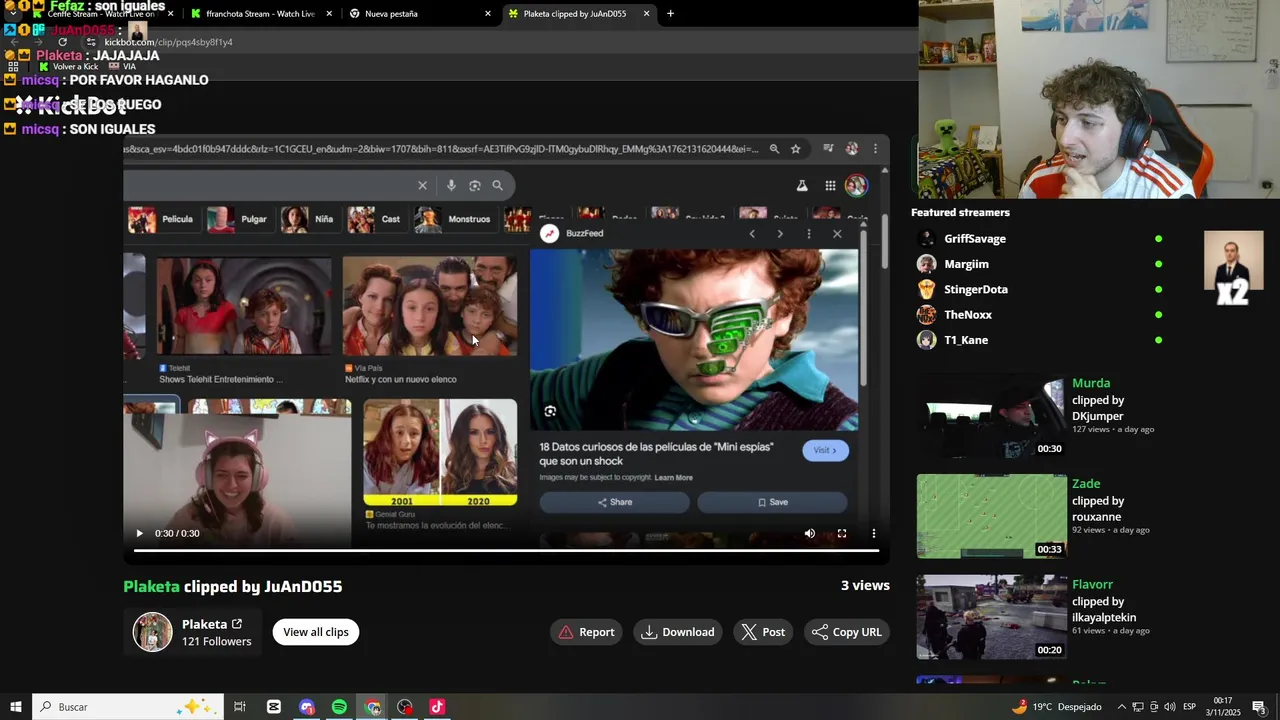Open featured streamer T1_Kane

pos(966,340)
